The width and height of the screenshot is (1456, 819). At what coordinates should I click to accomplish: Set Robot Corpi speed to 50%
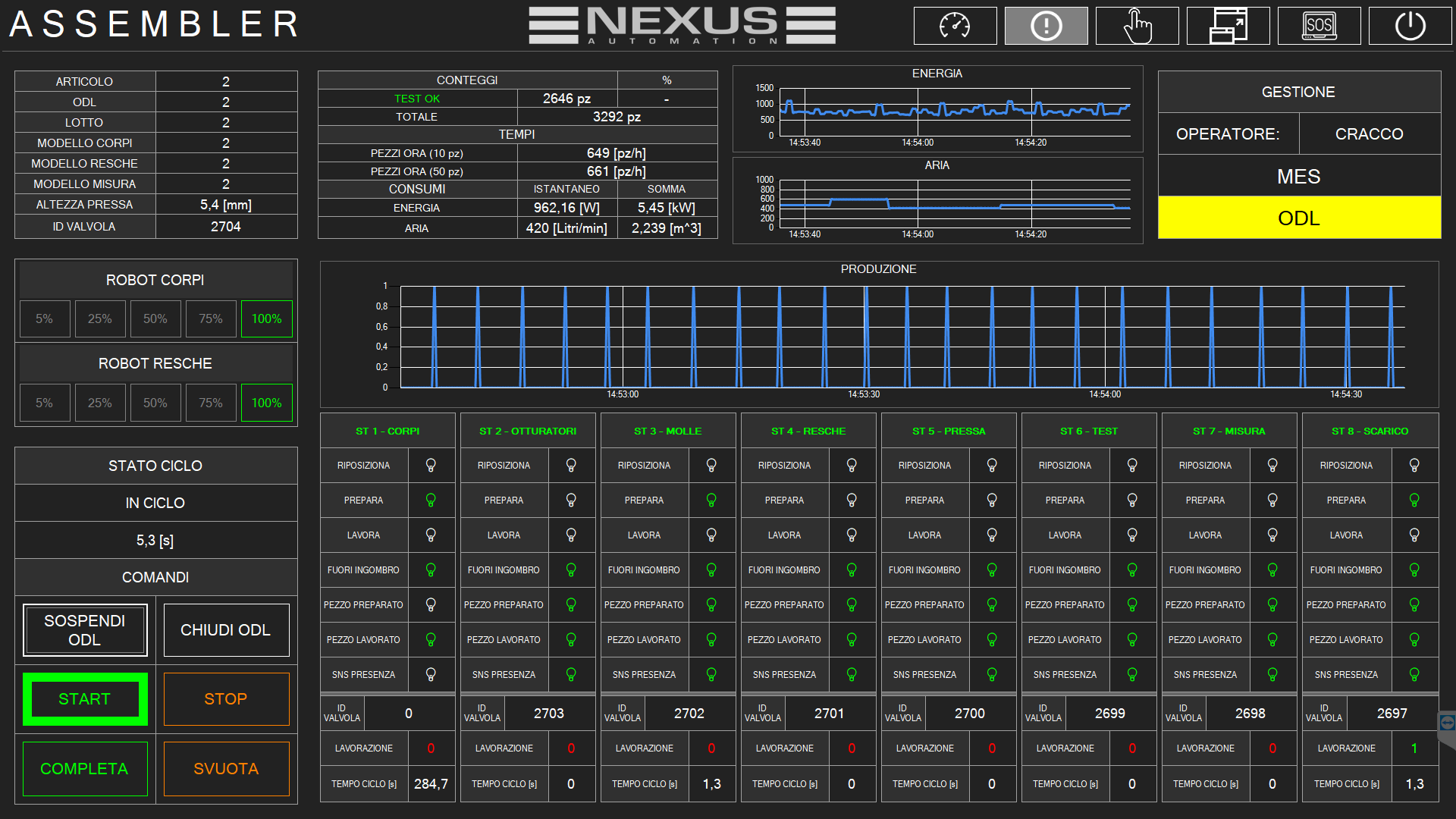click(155, 318)
